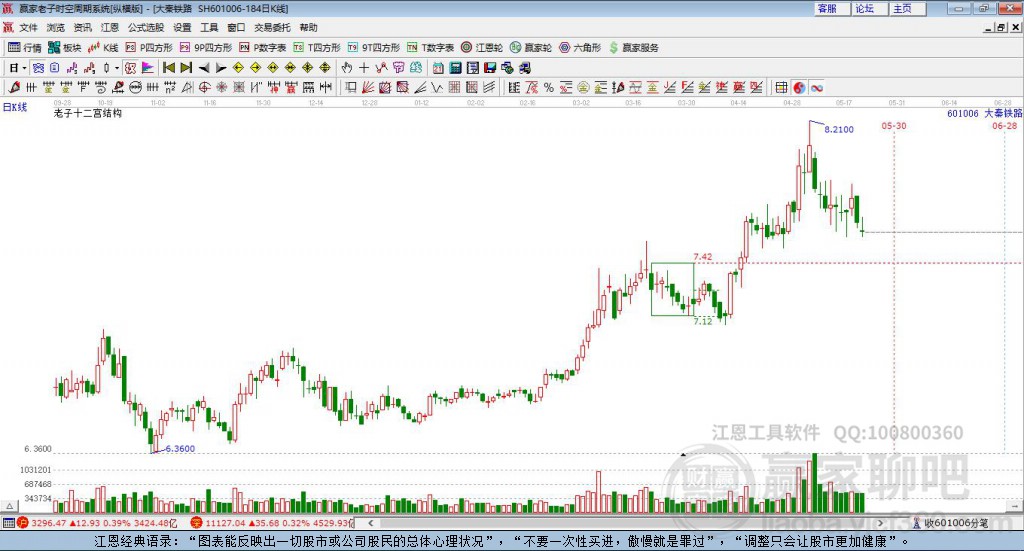This screenshot has height=551, width=1024.
Task: Open the 浏览 menu
Action: pyautogui.click(x=56, y=27)
